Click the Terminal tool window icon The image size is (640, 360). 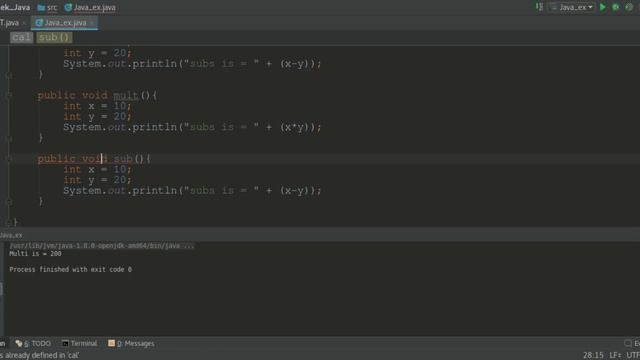click(x=65, y=343)
